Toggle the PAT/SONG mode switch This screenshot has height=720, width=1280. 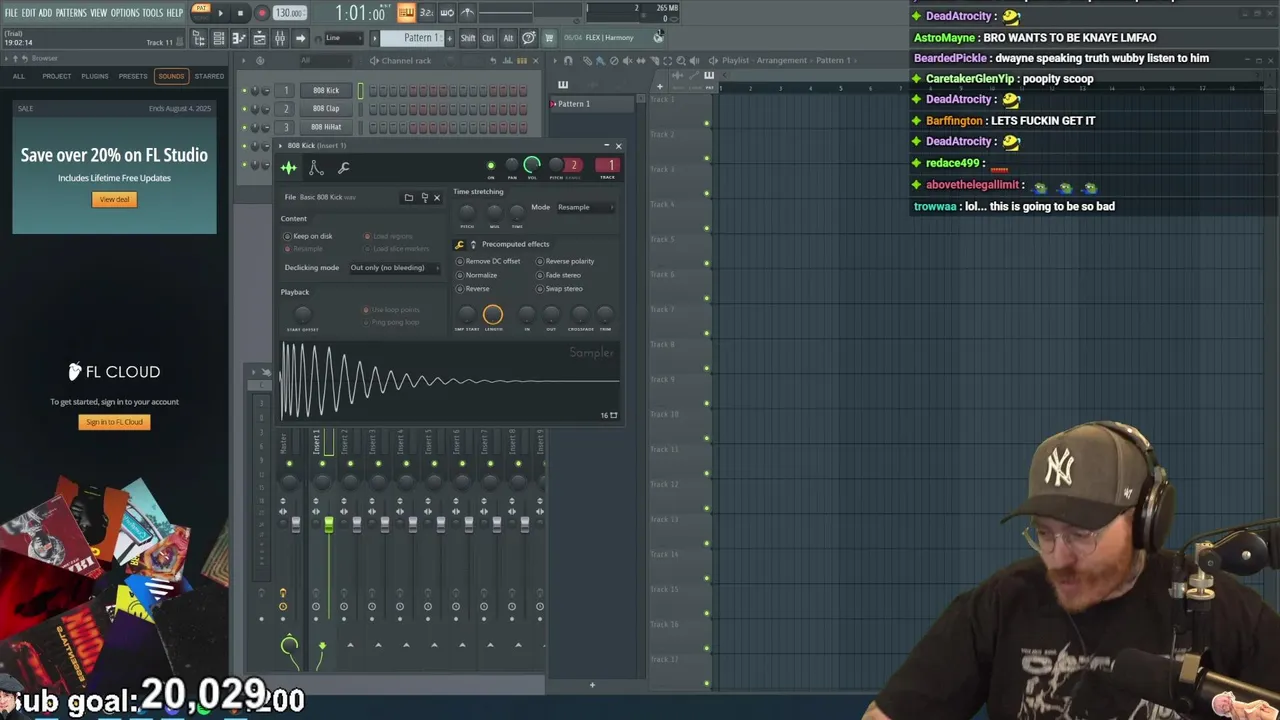(201, 12)
